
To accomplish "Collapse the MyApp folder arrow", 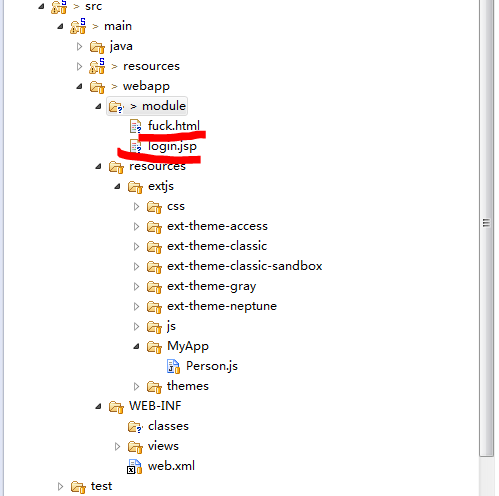I will point(136,347).
